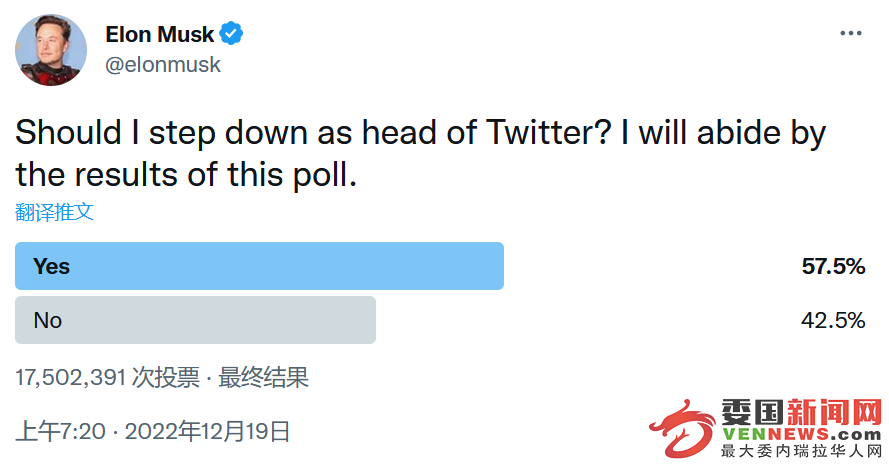Click the 最终结果 final results label
The height and width of the screenshot is (466, 889).
click(264, 377)
